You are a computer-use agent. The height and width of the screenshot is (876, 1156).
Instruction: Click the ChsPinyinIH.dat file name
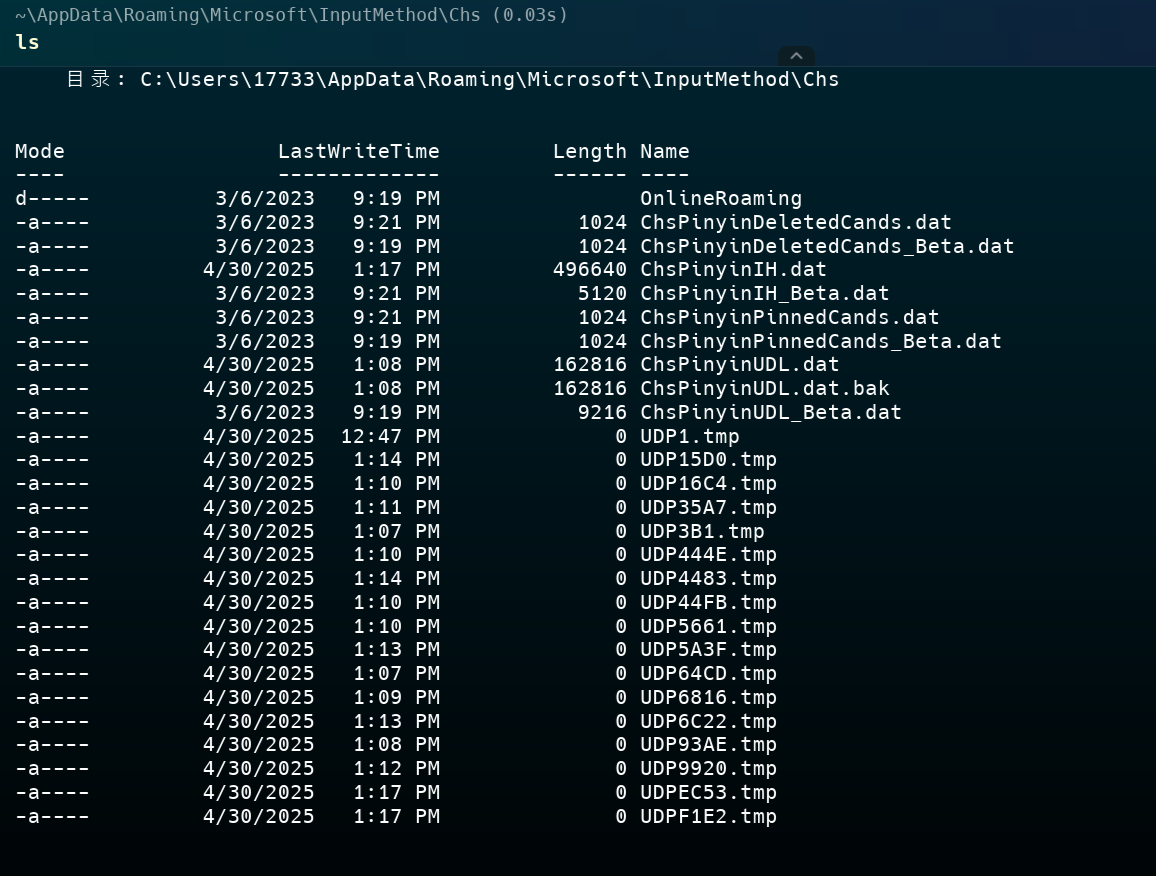pyautogui.click(x=733, y=269)
